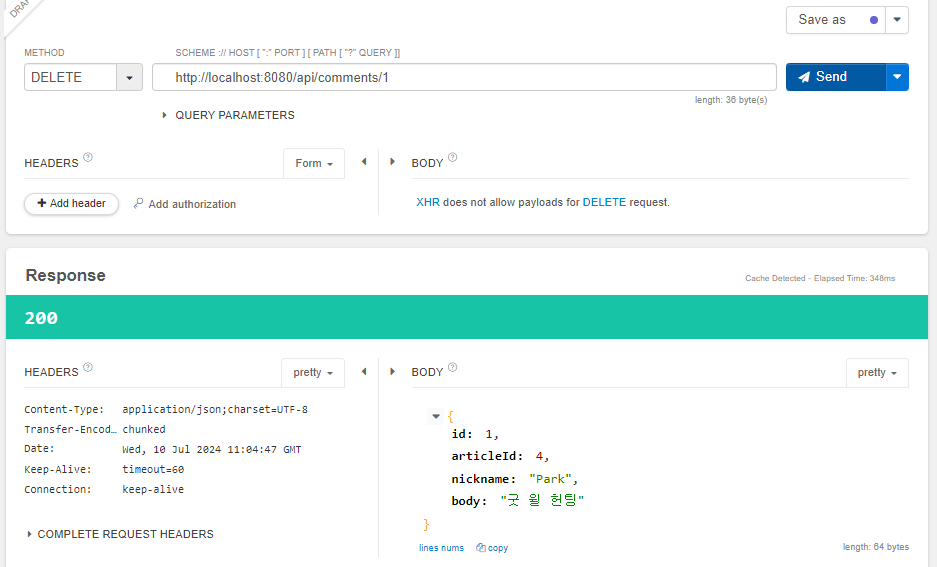Collapse response body with right arrow
The width and height of the screenshot is (937, 567).
pyautogui.click(x=392, y=372)
